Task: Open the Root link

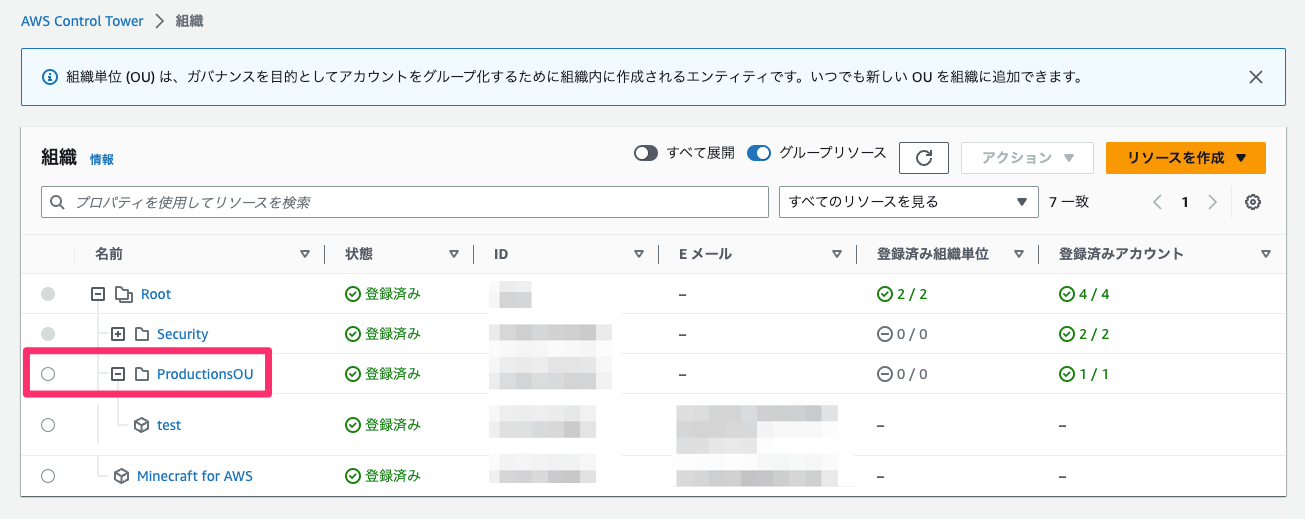Action: click(156, 294)
